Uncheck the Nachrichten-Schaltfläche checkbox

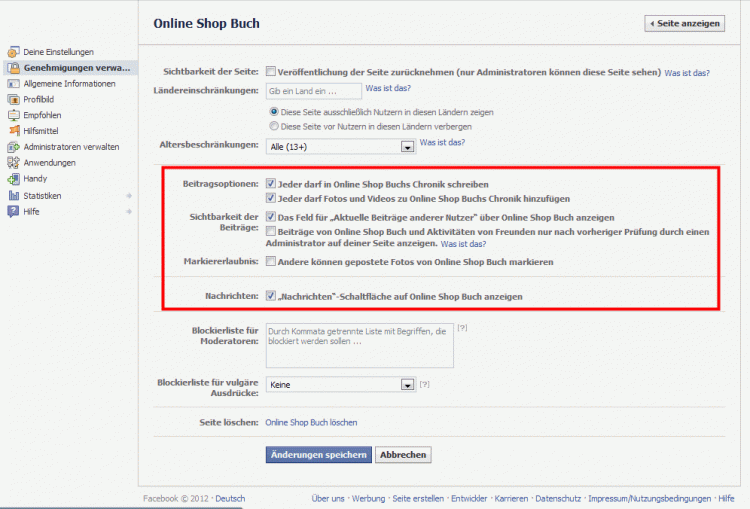(271, 296)
